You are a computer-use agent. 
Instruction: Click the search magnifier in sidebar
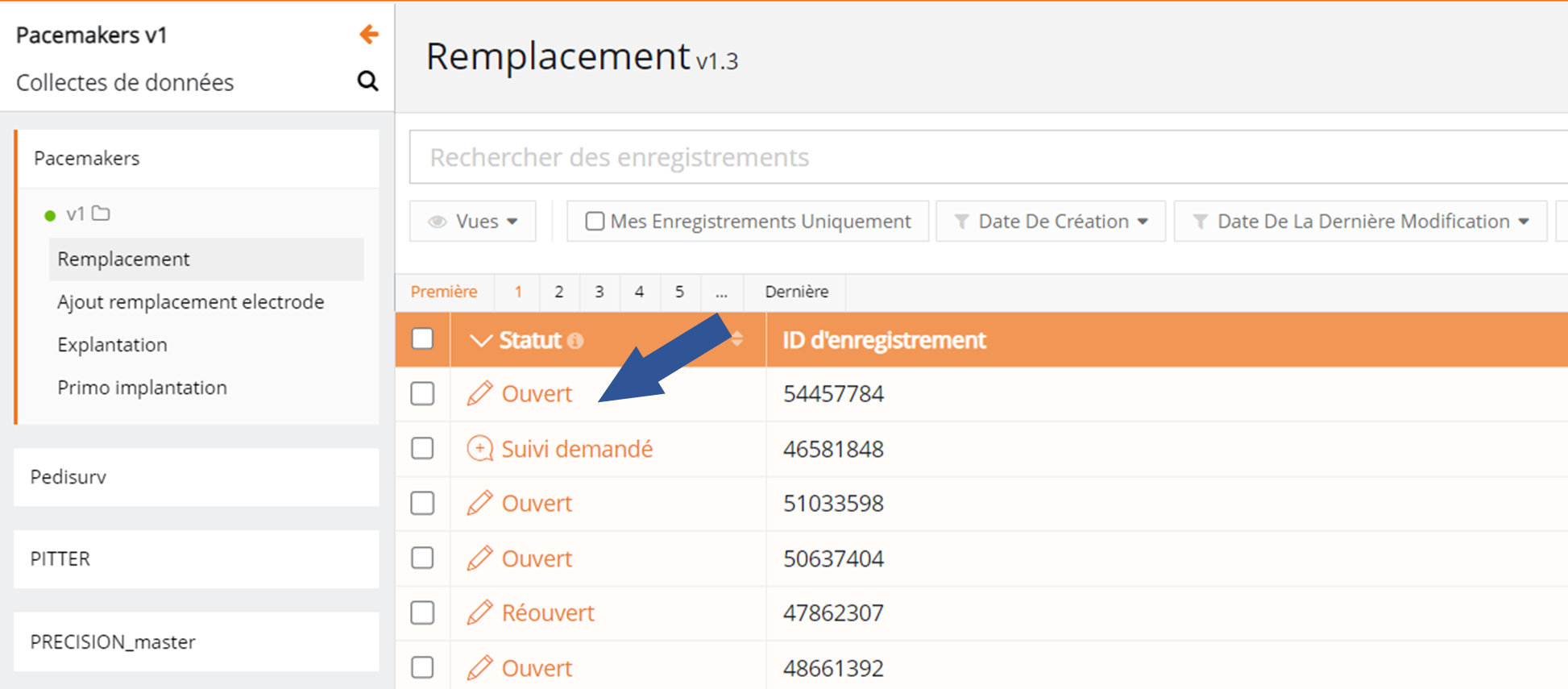(x=367, y=81)
